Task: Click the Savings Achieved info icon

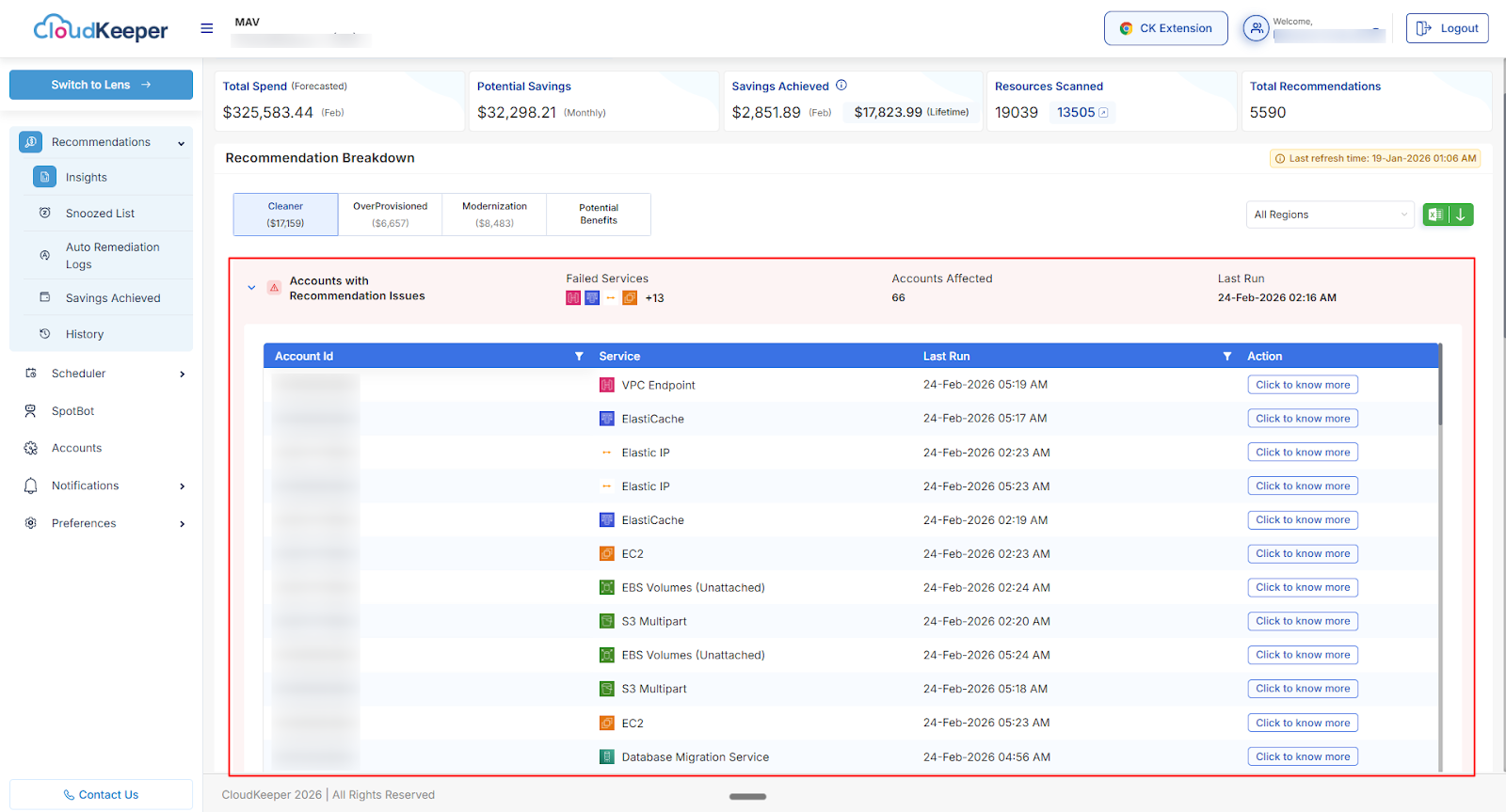Action: click(841, 86)
